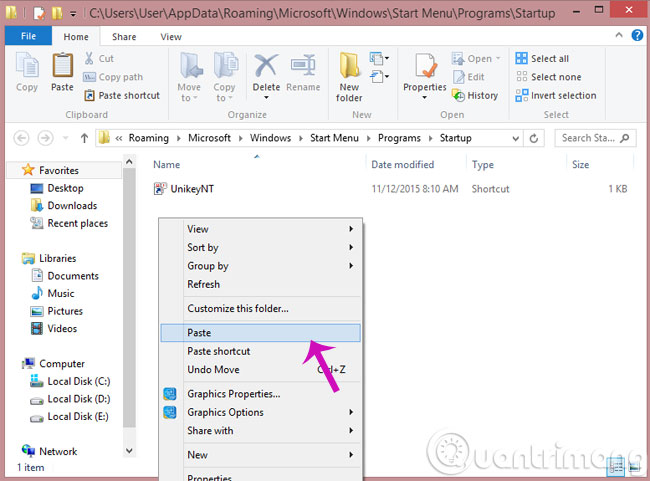Collapse the ribbon with the chevron
Screen dimensions: 650x481
point(619,35)
